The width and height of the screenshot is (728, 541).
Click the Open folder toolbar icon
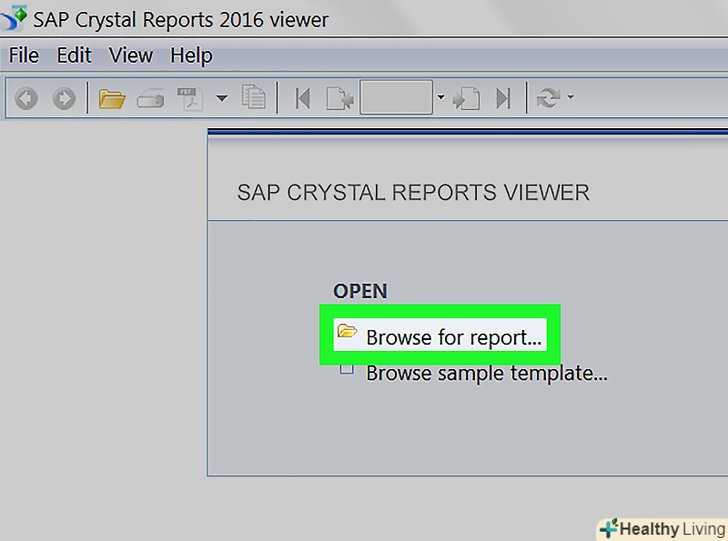[x=111, y=98]
